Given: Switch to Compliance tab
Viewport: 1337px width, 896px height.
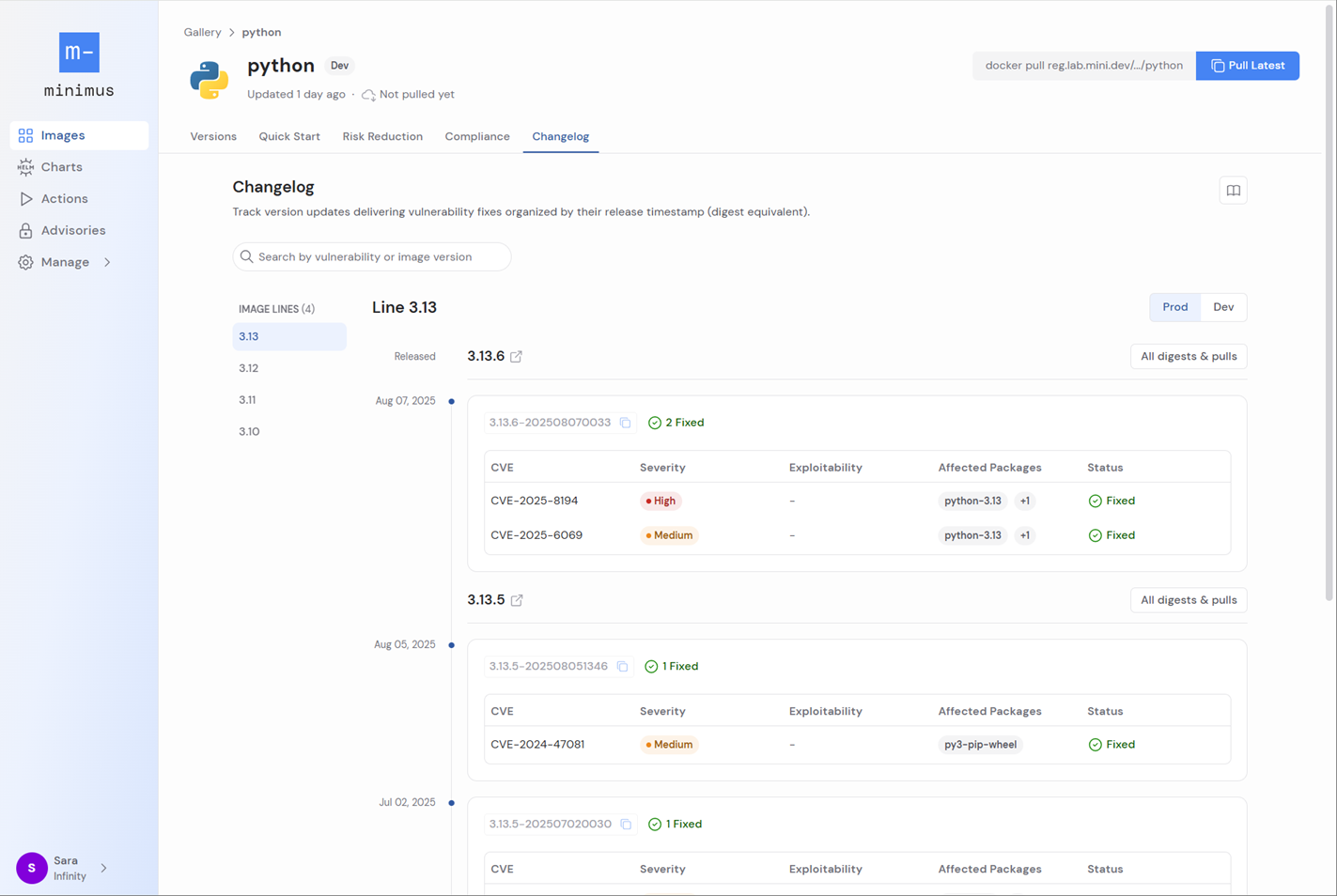Looking at the screenshot, I should (477, 136).
